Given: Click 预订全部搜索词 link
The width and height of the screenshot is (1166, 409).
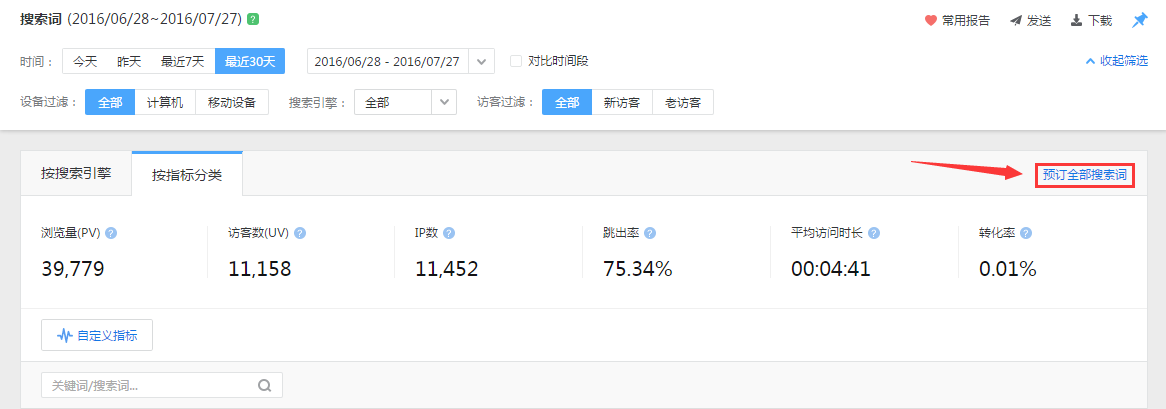Looking at the screenshot, I should pos(1084,174).
